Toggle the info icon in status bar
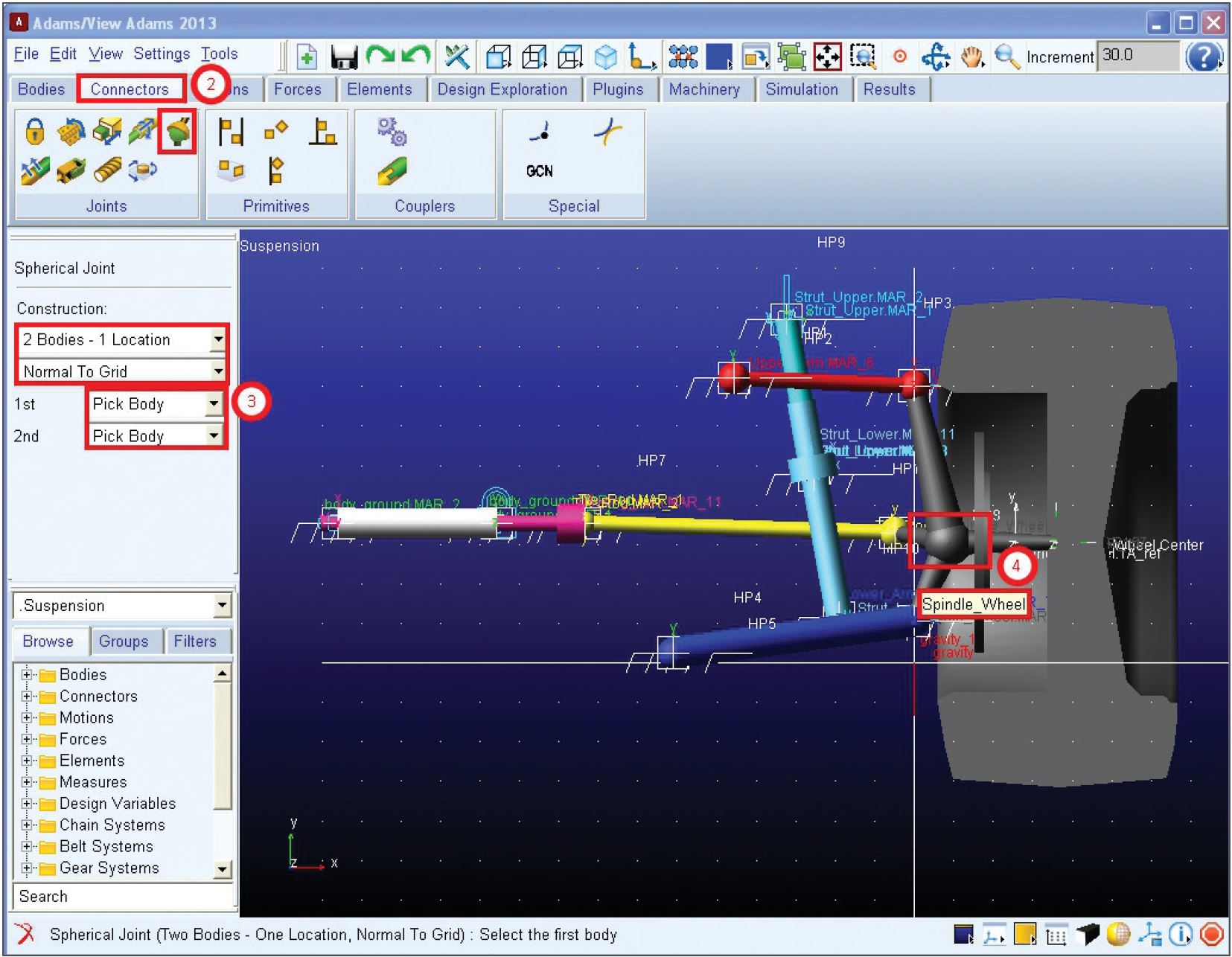This screenshot has width=1232, height=957. [x=1180, y=934]
